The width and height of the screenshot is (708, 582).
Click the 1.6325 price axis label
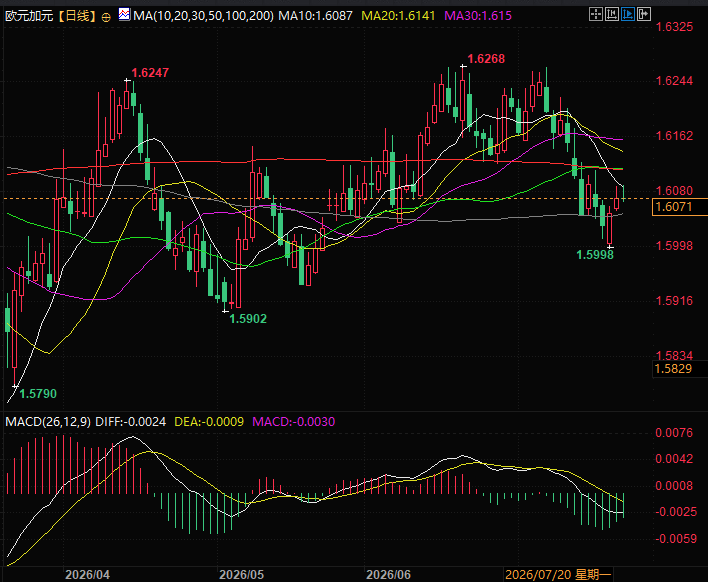pos(674,27)
